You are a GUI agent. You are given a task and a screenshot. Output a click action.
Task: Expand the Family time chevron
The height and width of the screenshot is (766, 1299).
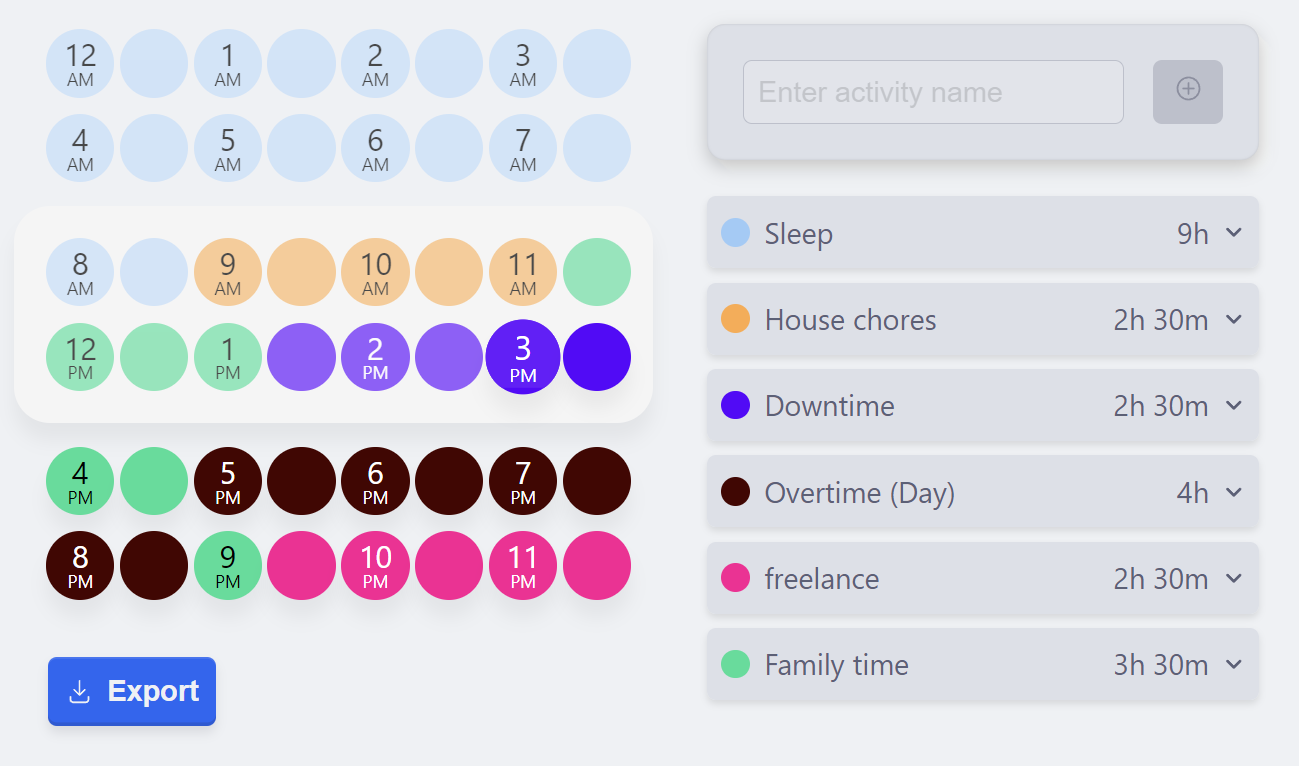[1234, 664]
